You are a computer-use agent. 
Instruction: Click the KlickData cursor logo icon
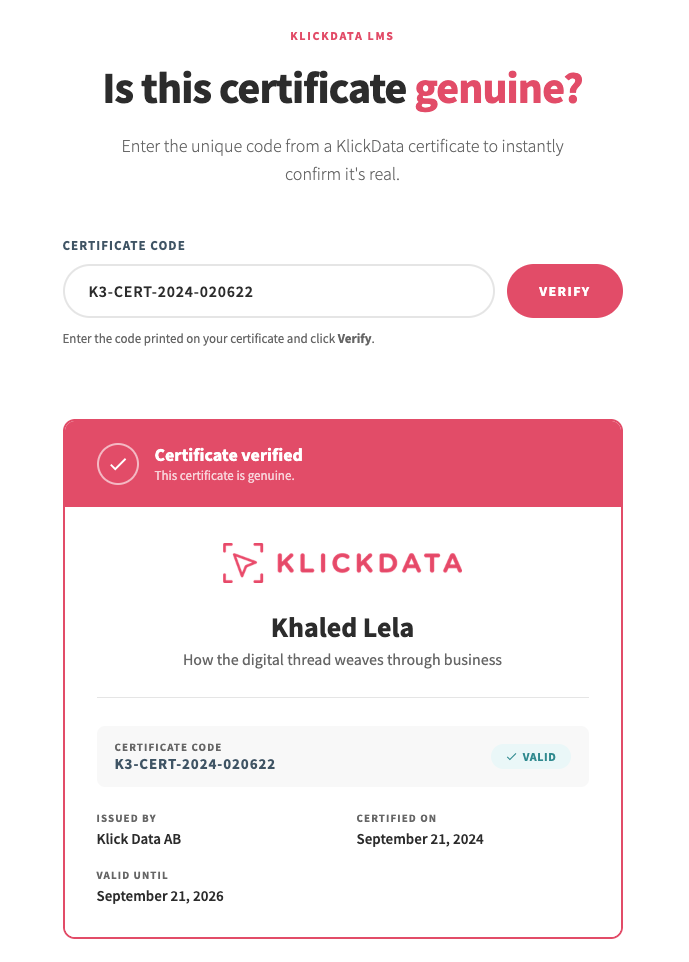tap(243, 563)
